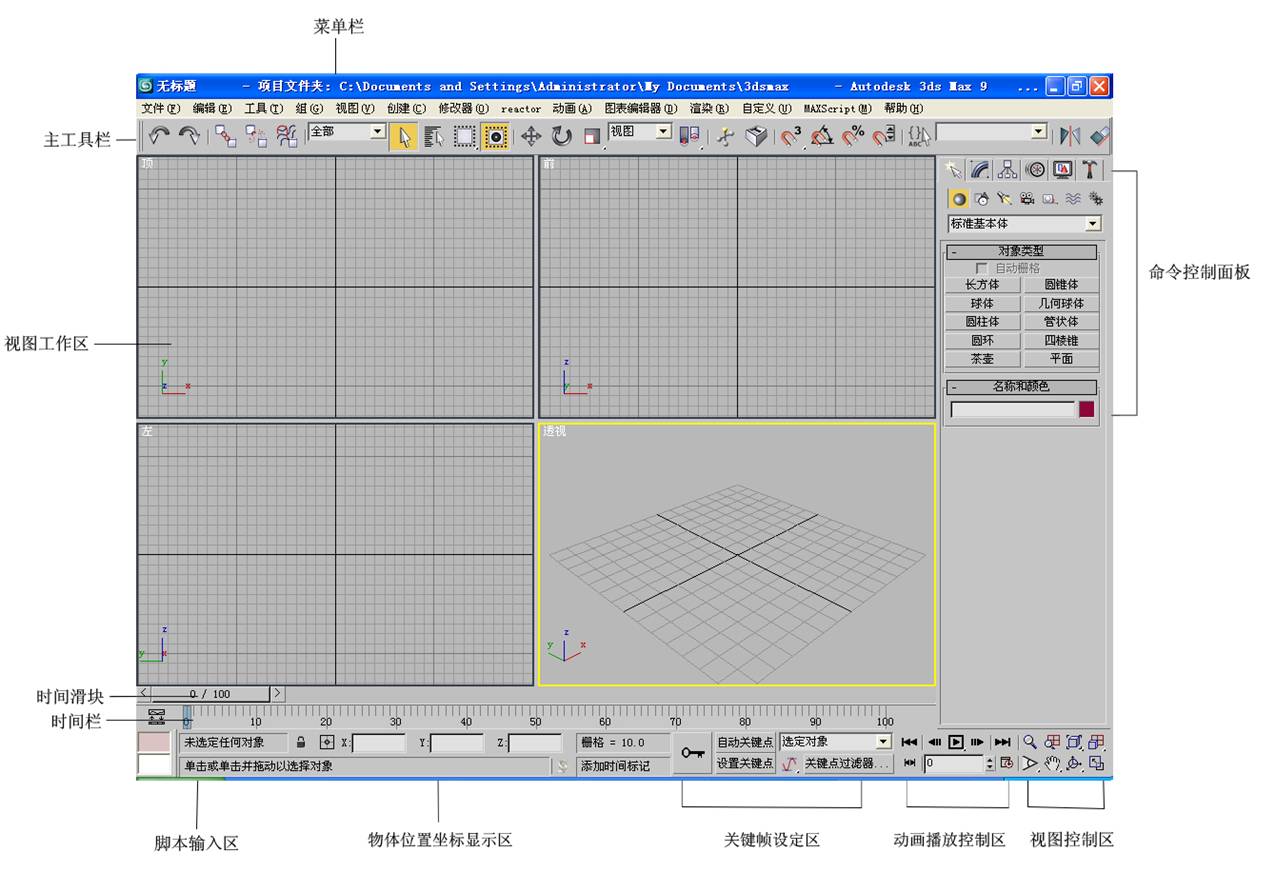The image size is (1276, 873).
Task: Collapse the 名称和颜色 rollout
Action: click(x=1021, y=387)
